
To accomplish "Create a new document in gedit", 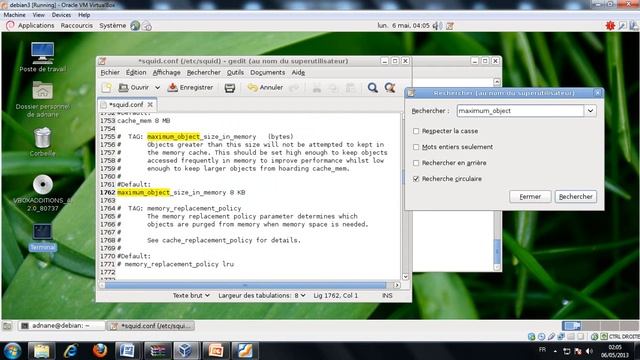I will [107, 87].
